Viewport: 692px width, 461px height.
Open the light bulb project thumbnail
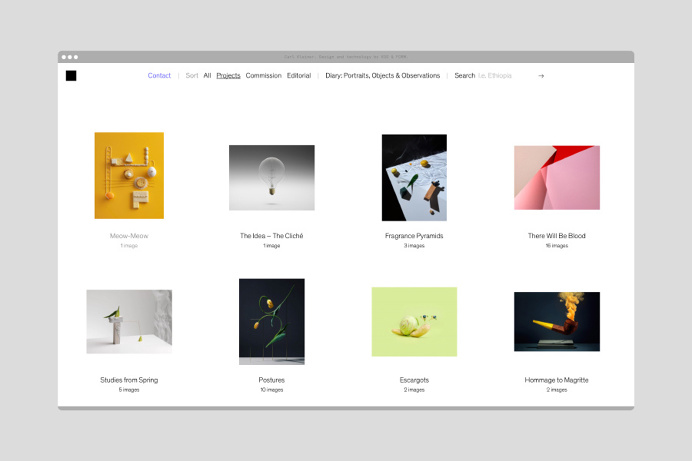click(271, 178)
